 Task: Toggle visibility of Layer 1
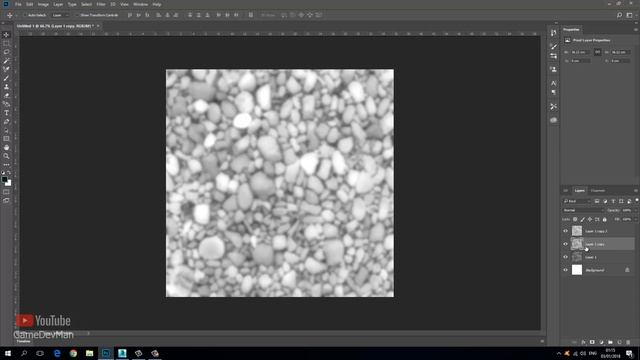(x=565, y=257)
